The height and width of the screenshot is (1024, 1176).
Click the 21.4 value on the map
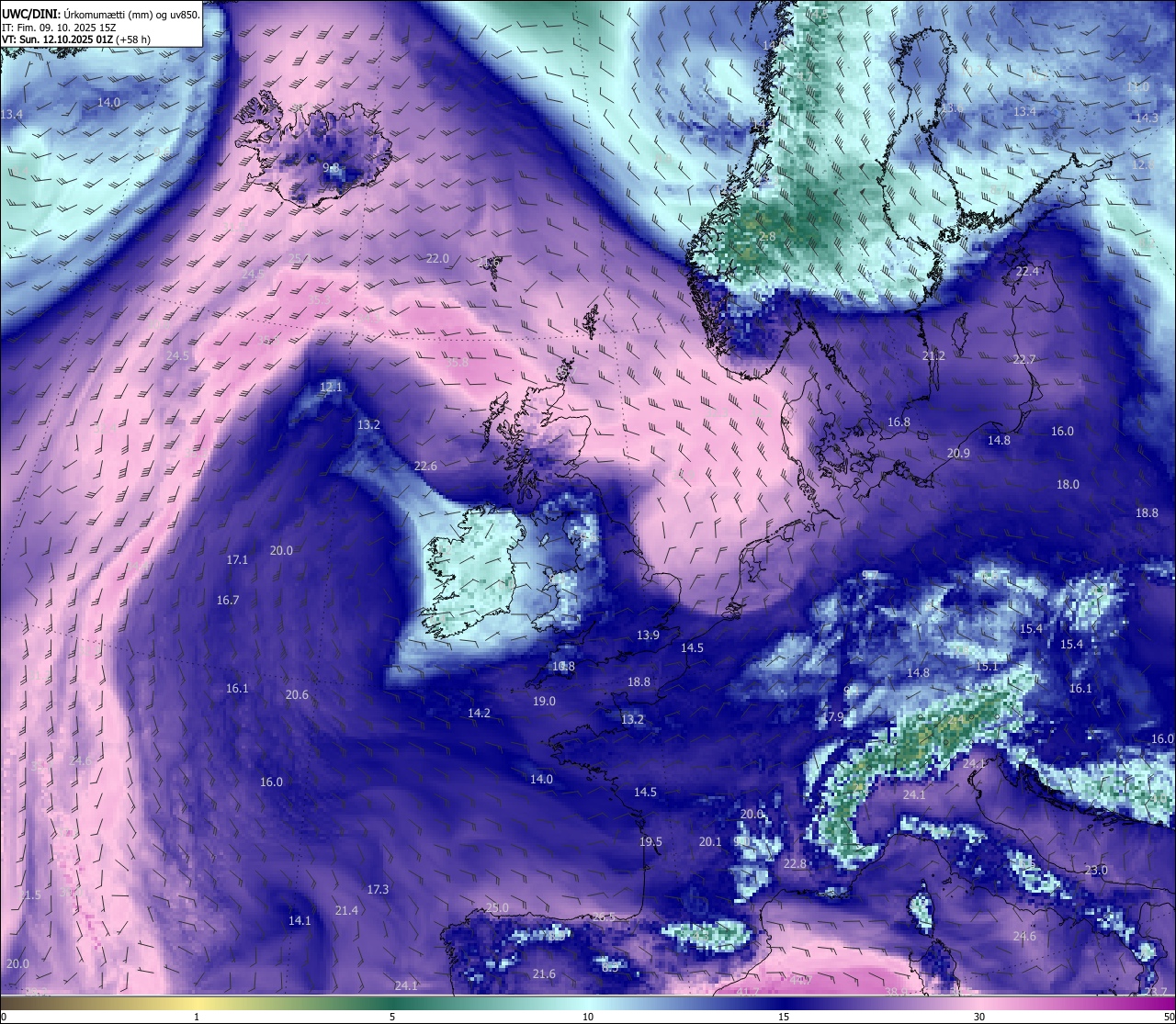pos(346,911)
